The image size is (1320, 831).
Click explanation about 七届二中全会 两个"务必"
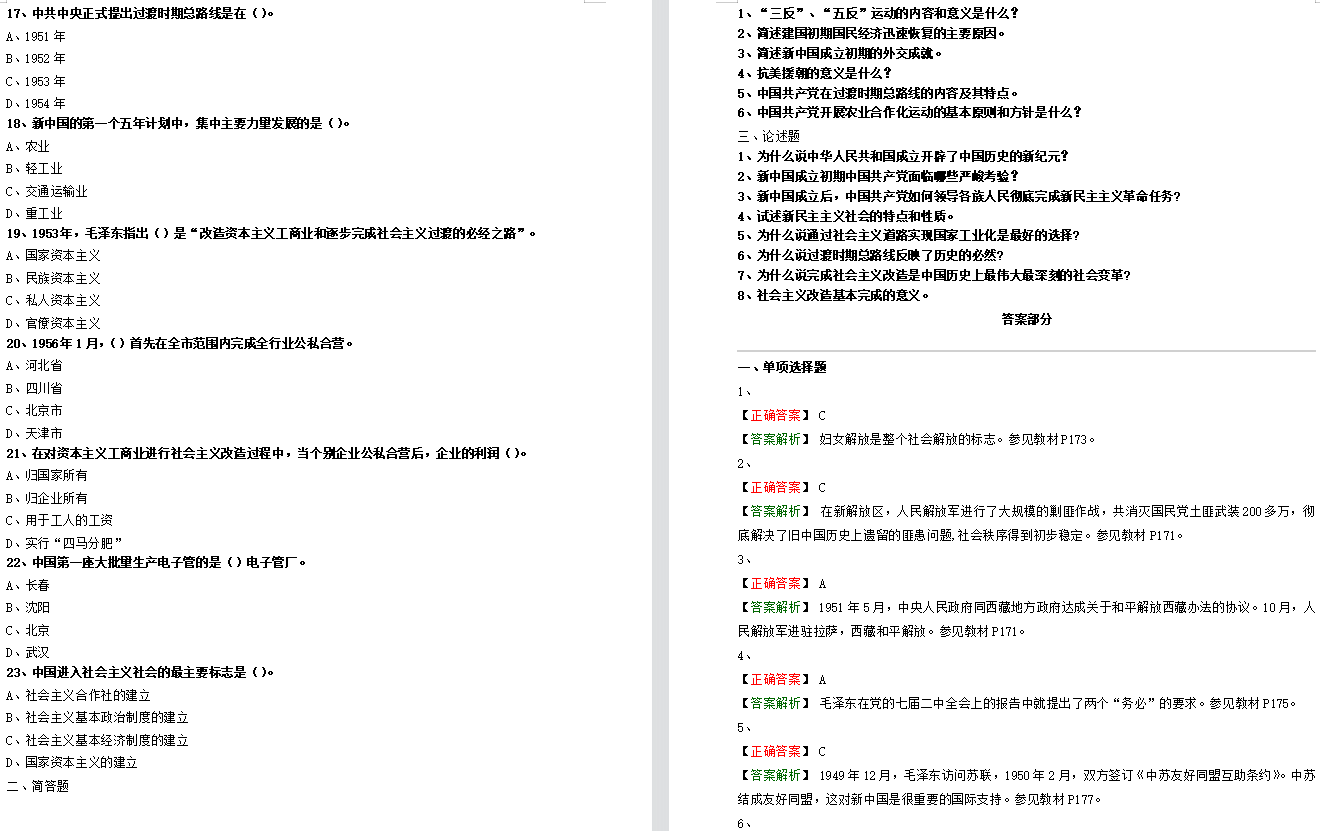[x=1017, y=704]
